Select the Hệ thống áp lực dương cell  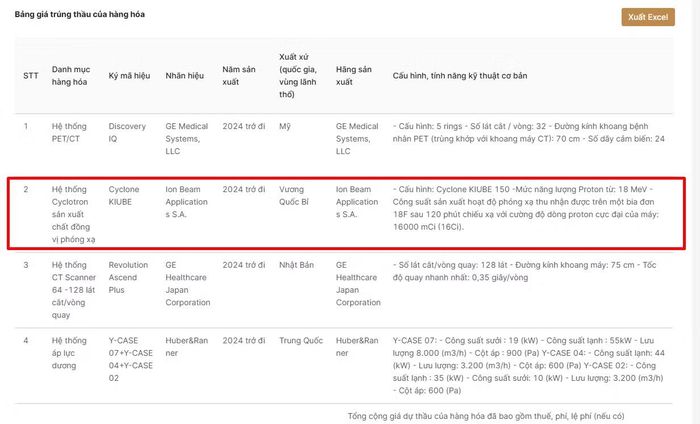pyautogui.click(x=69, y=353)
